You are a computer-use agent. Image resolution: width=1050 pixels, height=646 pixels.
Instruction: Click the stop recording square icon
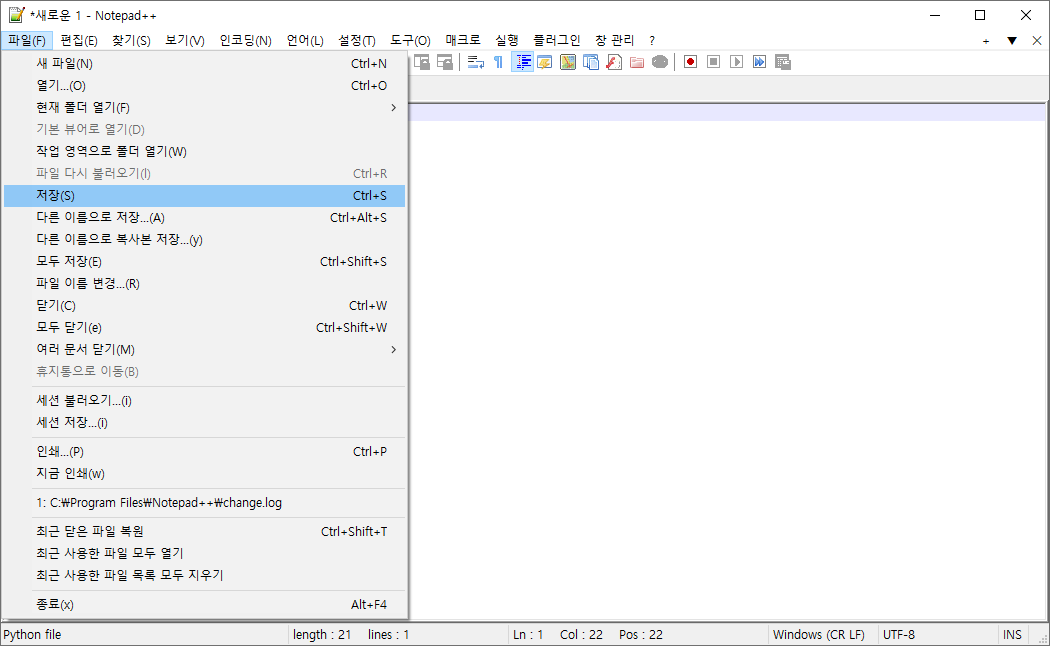(x=714, y=62)
